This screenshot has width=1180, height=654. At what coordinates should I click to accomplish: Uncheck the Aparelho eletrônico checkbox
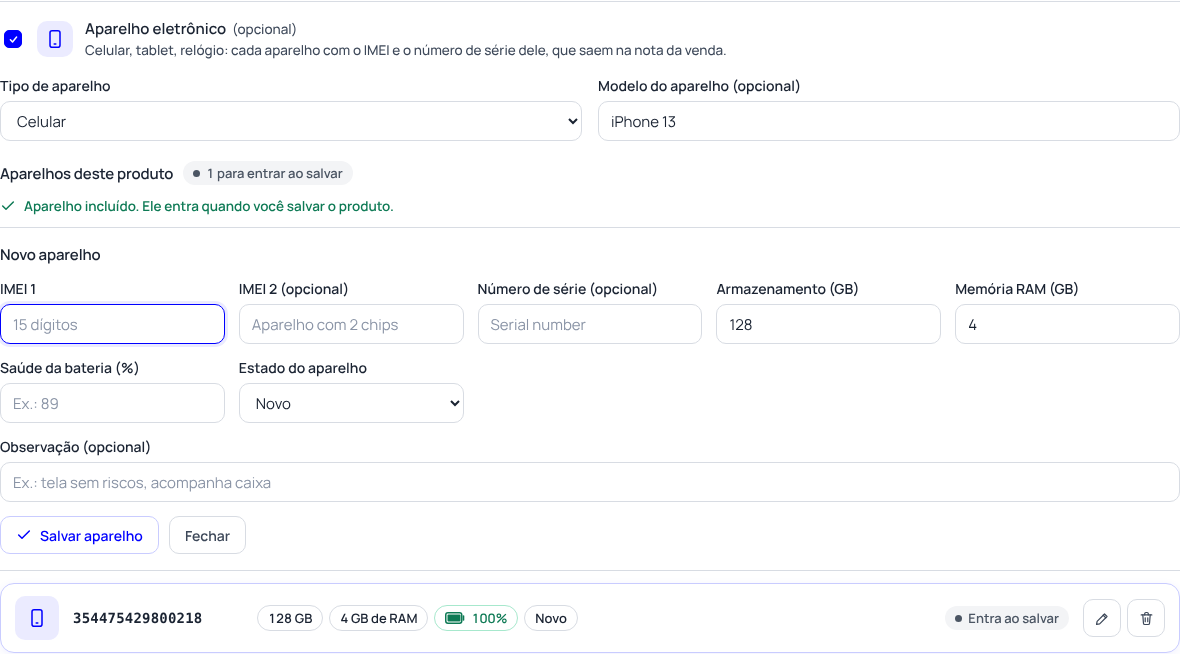coord(13,38)
